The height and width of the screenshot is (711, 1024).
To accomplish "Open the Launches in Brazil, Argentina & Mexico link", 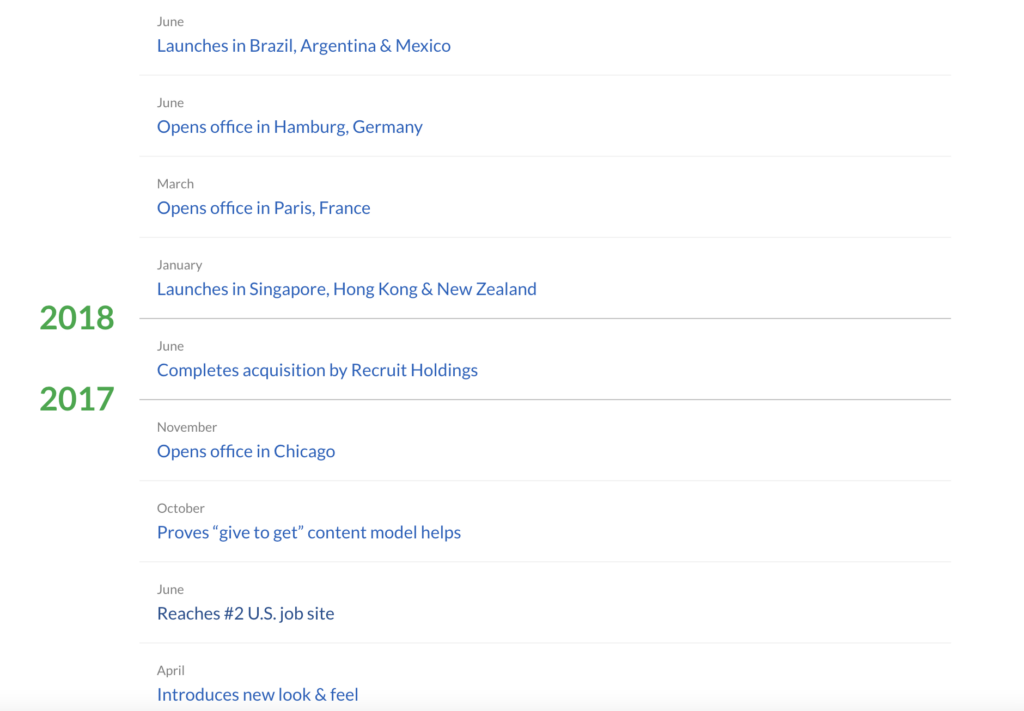I will (303, 46).
